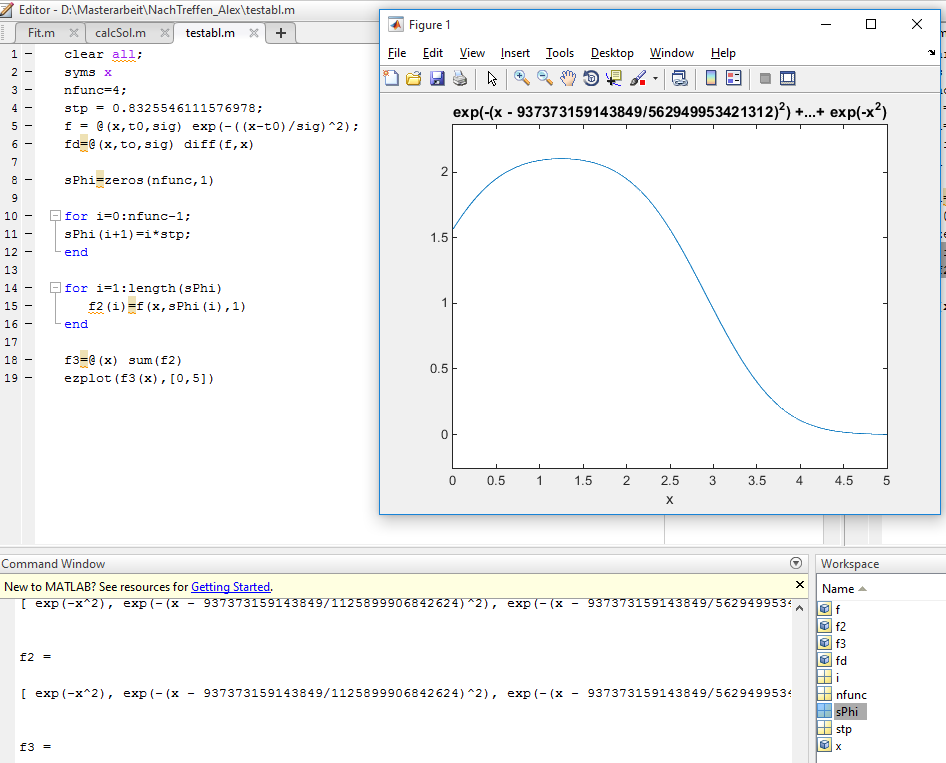Select the Zoom In tool
Image resolution: width=946 pixels, height=763 pixels.
(x=522, y=78)
